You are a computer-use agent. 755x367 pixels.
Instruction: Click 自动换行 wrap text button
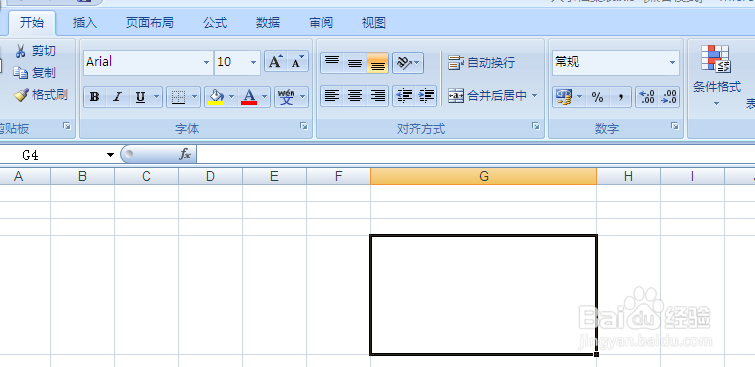482,62
